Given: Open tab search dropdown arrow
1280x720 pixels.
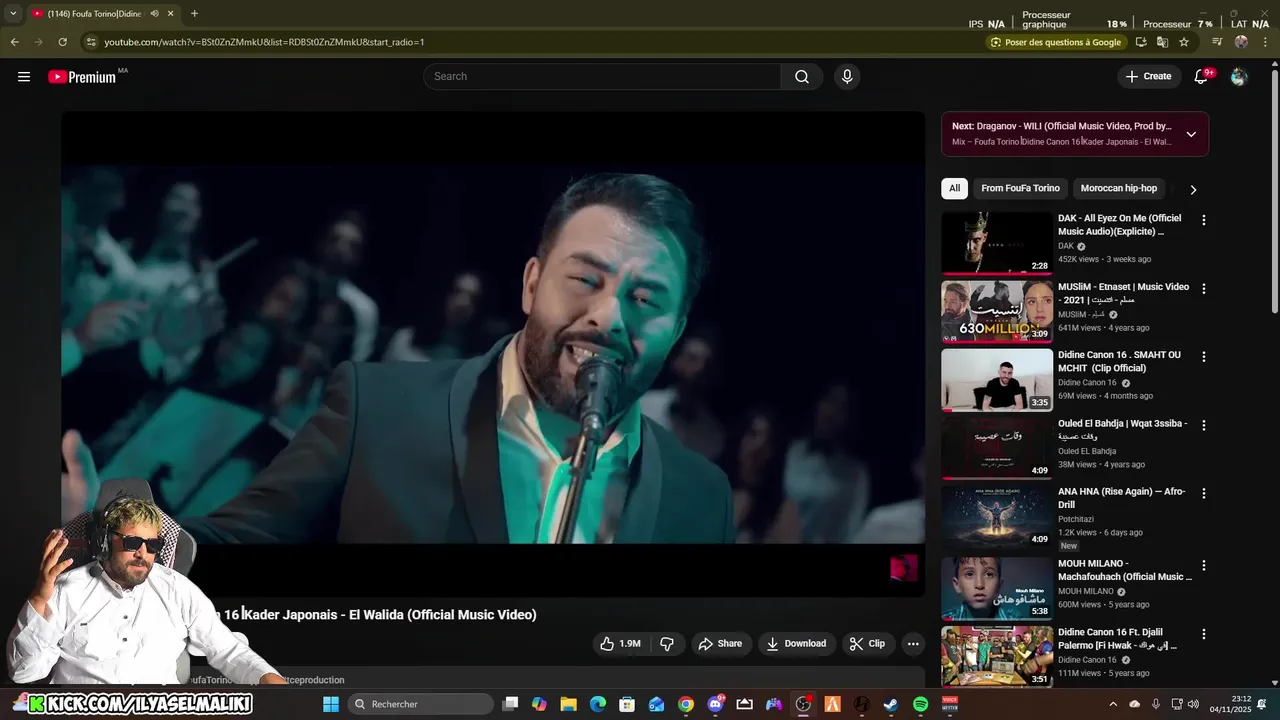Looking at the screenshot, I should coord(13,14).
